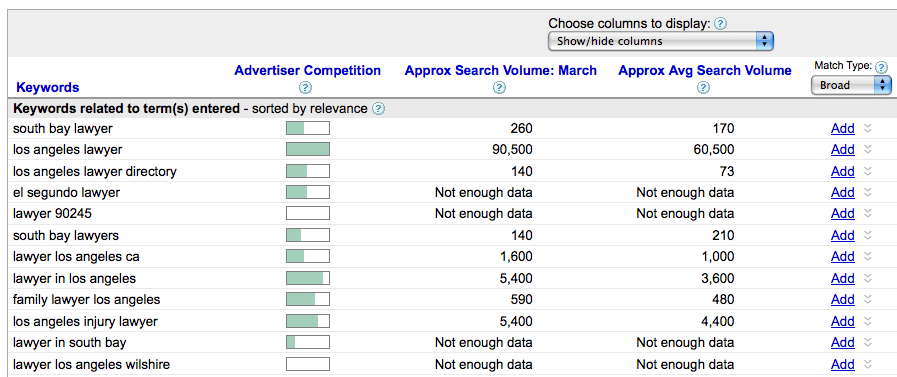Click competition bar for lawyer 90245

pyautogui.click(x=308, y=213)
